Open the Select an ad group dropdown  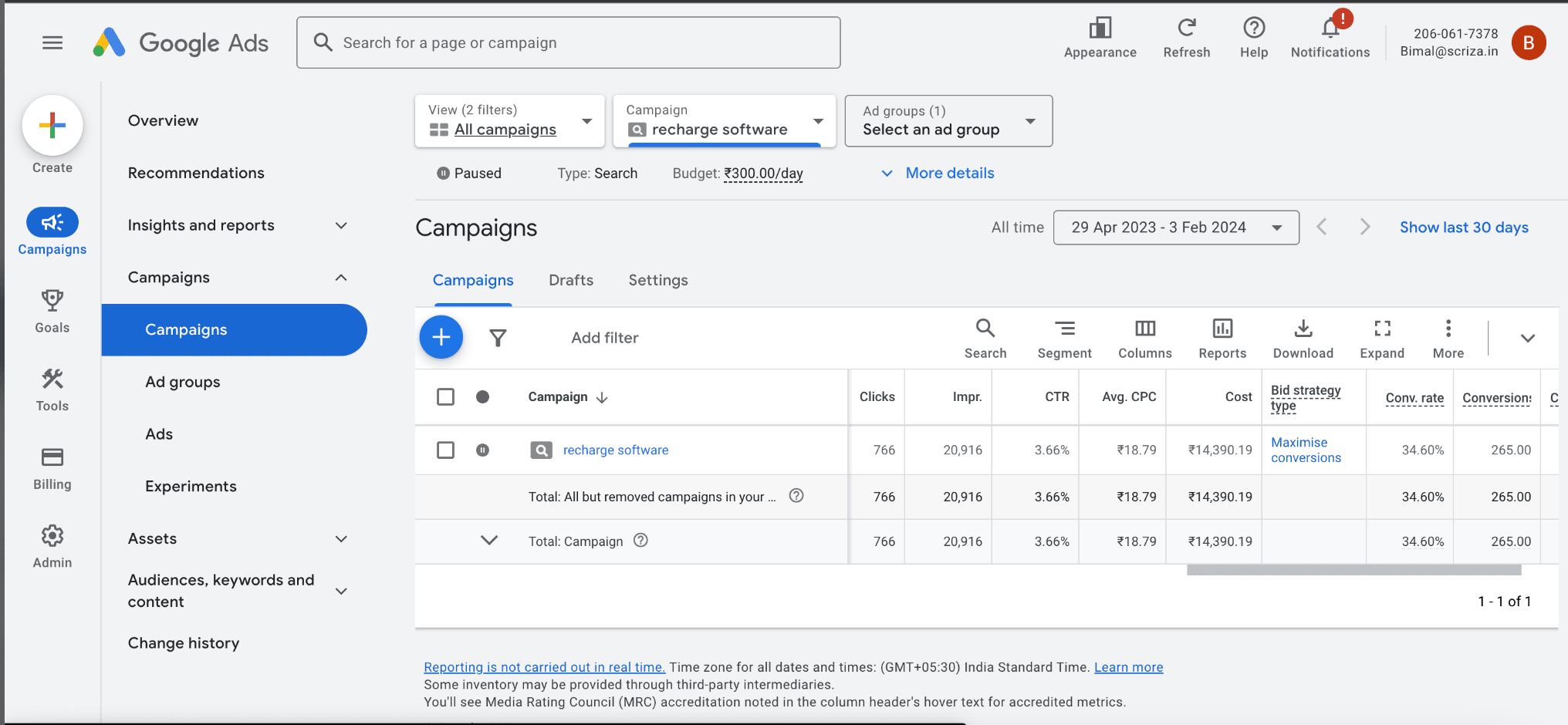pyautogui.click(x=949, y=120)
